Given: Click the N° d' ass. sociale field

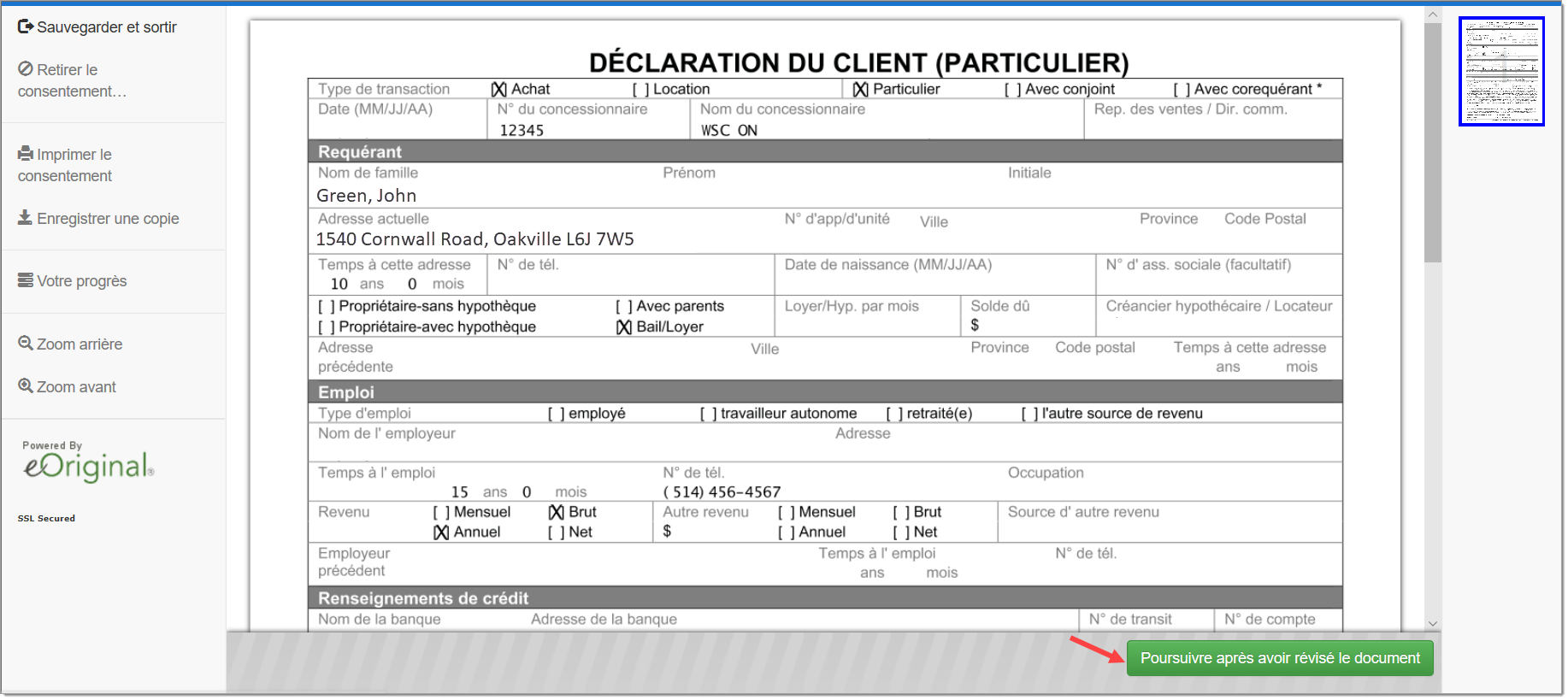Looking at the screenshot, I should [x=1219, y=274].
